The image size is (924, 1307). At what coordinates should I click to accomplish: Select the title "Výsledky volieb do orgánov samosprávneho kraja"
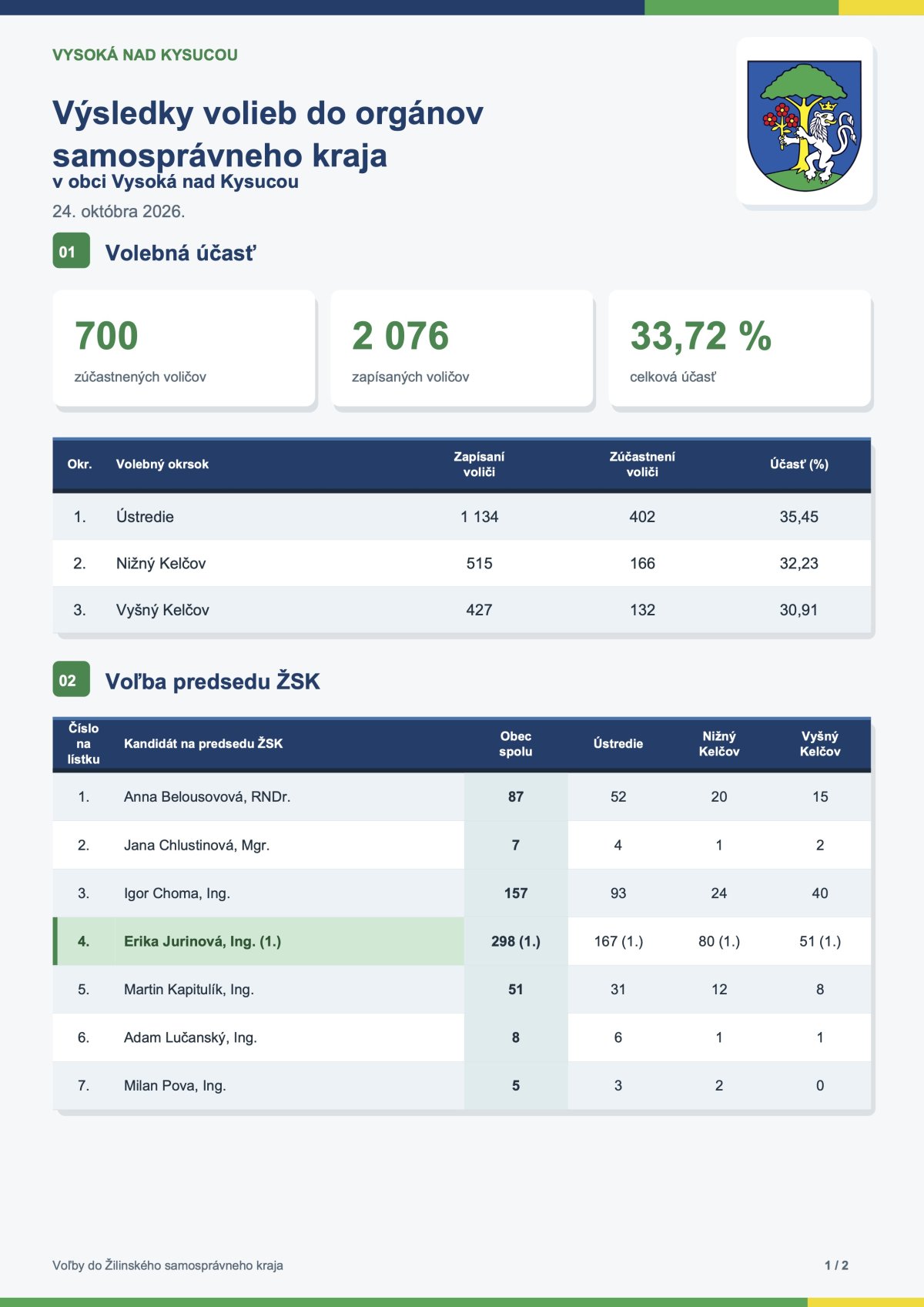pyautogui.click(x=268, y=134)
